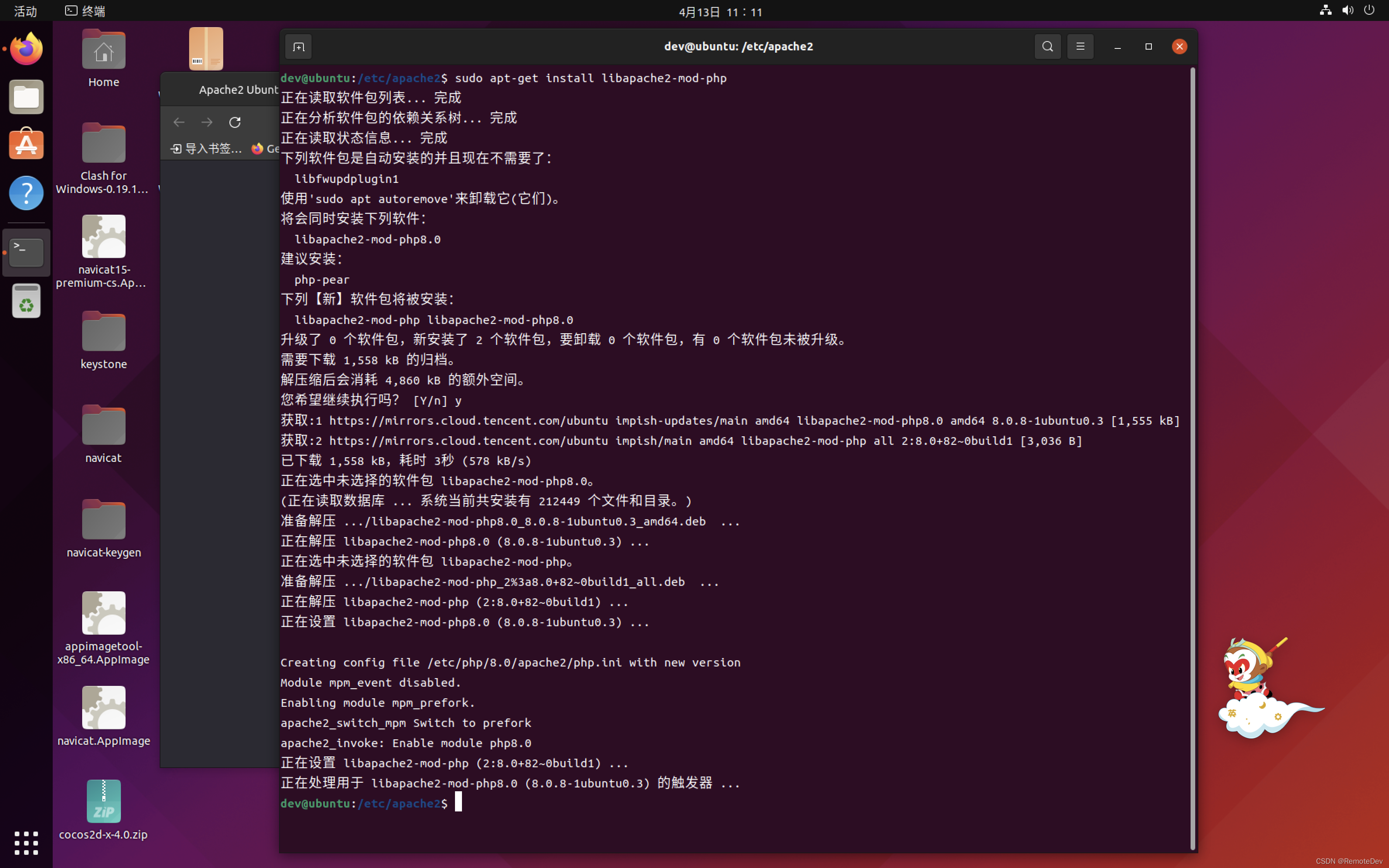Close the terminal window

[1179, 46]
